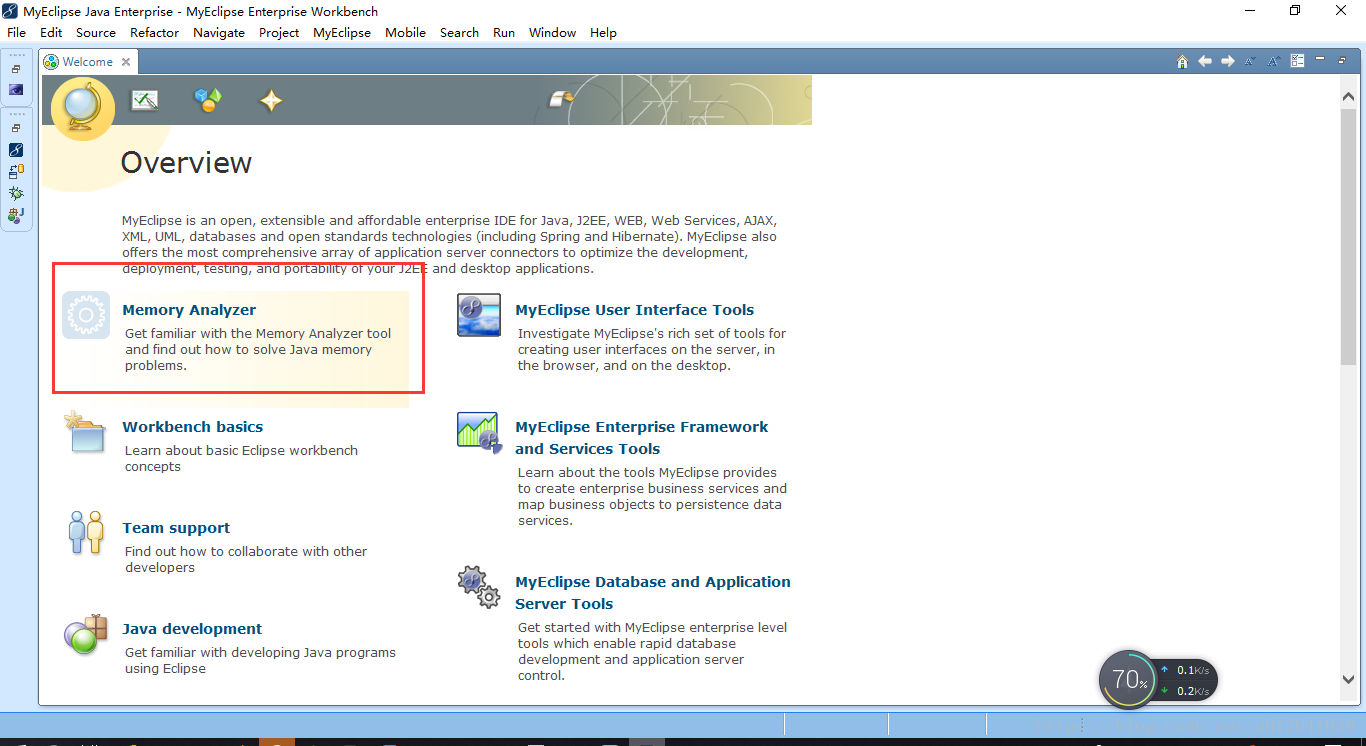Open the Project menu
This screenshot has width=1366, height=746.
279,32
